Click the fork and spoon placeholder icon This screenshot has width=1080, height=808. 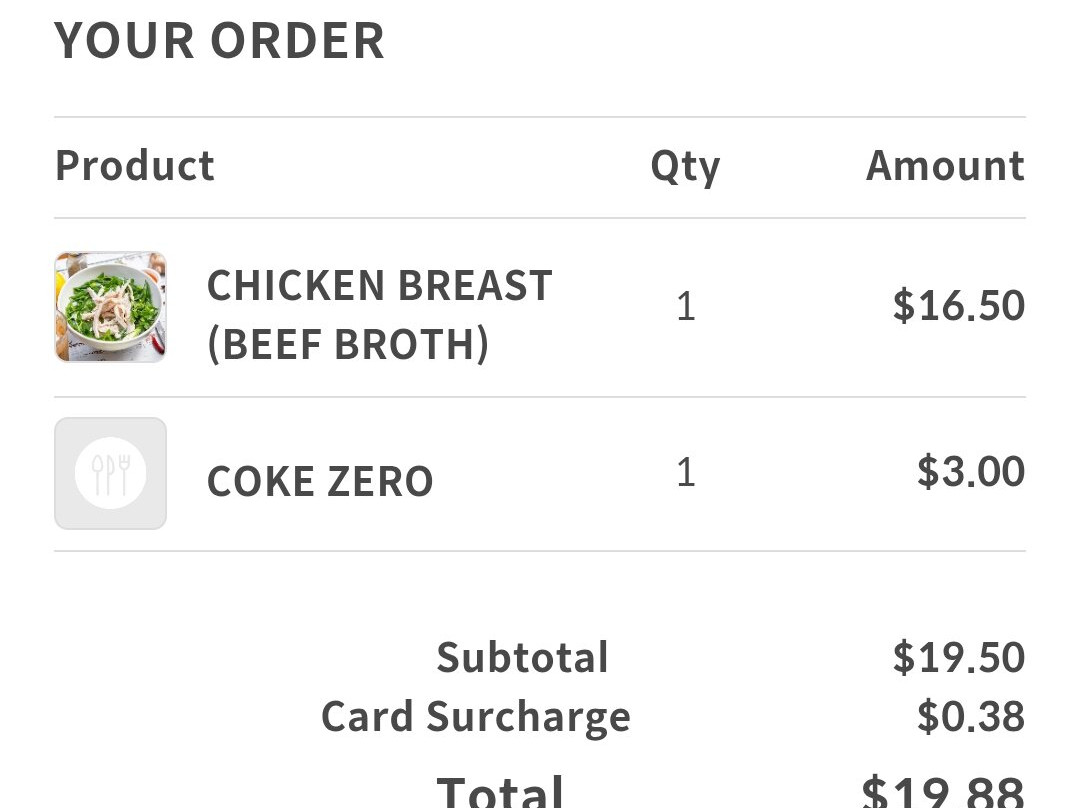coord(110,473)
